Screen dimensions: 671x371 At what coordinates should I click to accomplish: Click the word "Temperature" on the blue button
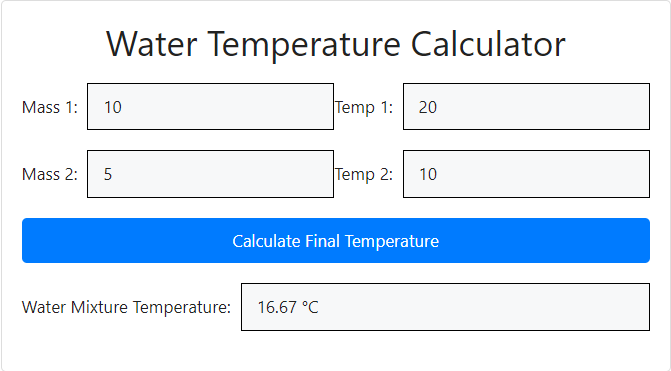pyautogui.click(x=392, y=241)
